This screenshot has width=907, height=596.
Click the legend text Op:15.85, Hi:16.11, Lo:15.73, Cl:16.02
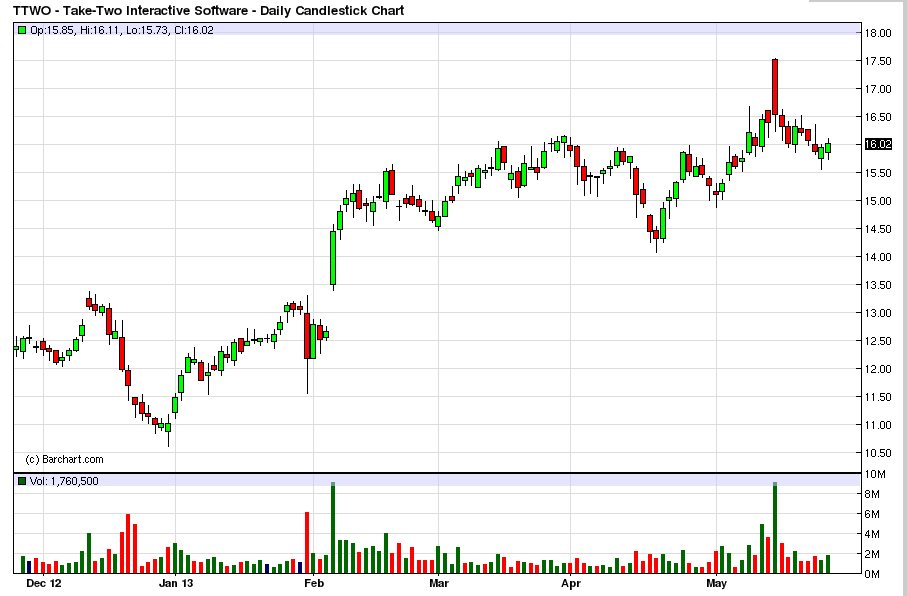(x=121, y=30)
